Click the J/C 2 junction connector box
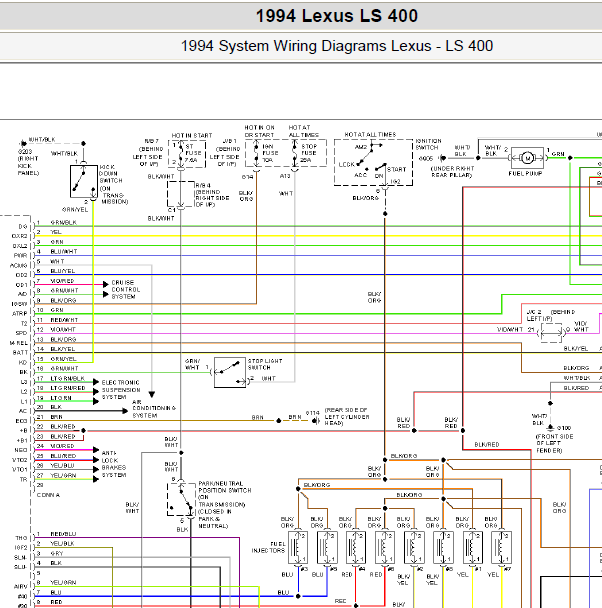Image resolution: width=602 pixels, height=608 pixels. 551,333
